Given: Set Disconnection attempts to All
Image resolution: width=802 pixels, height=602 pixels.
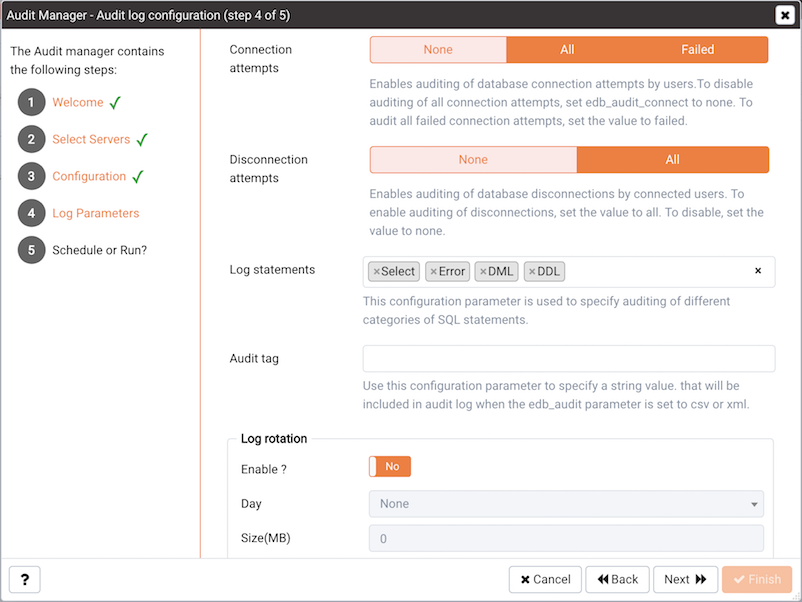Looking at the screenshot, I should 673,160.
